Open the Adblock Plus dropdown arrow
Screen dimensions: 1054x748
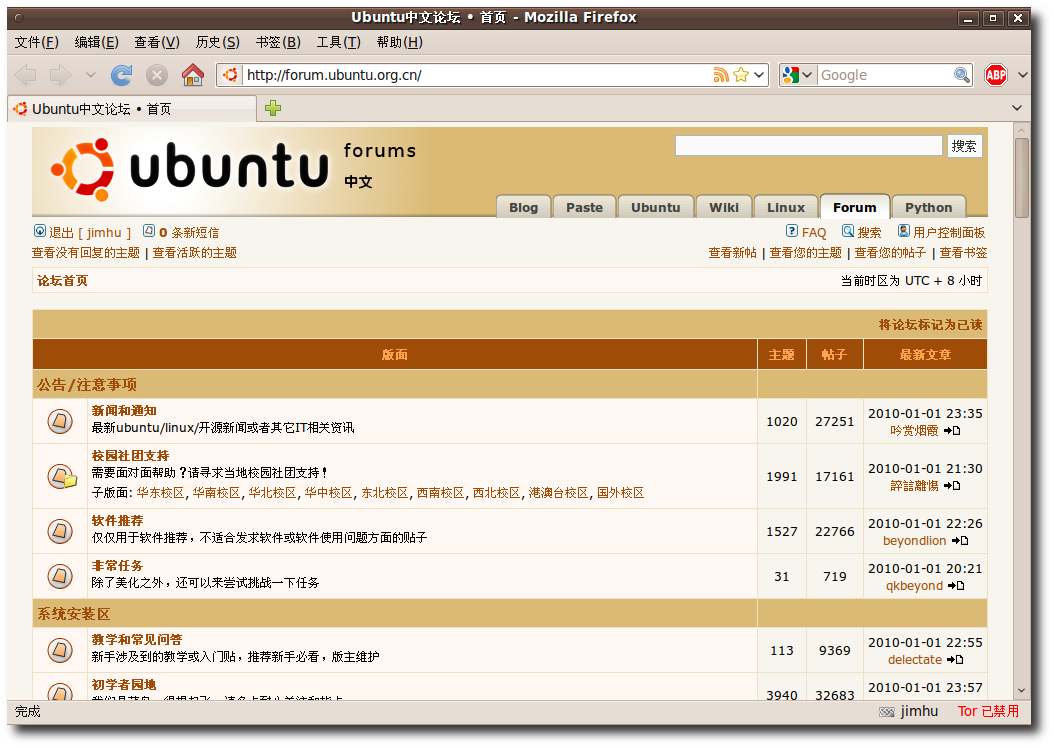pyautogui.click(x=1022, y=75)
